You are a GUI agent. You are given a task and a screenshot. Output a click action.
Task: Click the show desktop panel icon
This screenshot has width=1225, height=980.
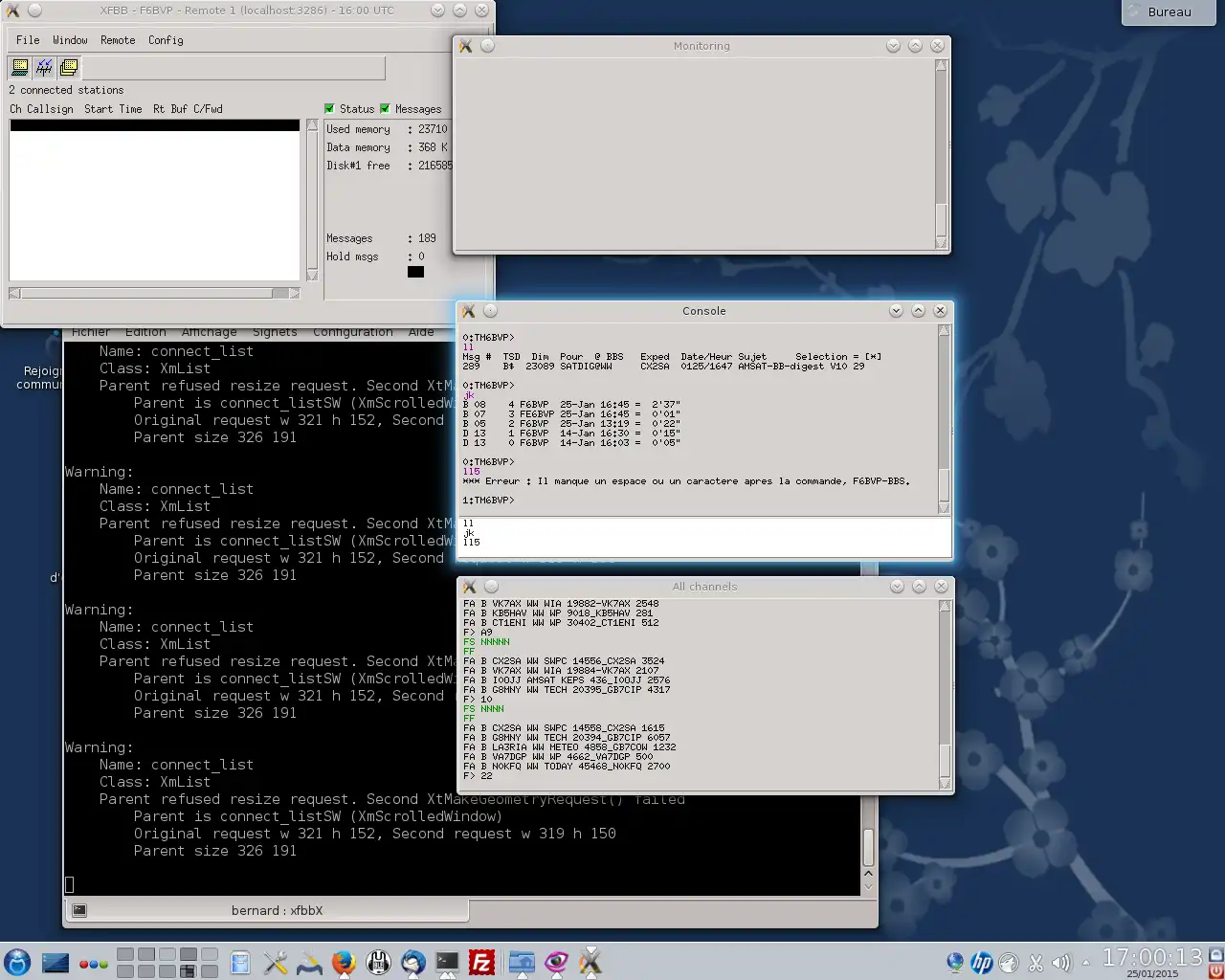(56, 962)
